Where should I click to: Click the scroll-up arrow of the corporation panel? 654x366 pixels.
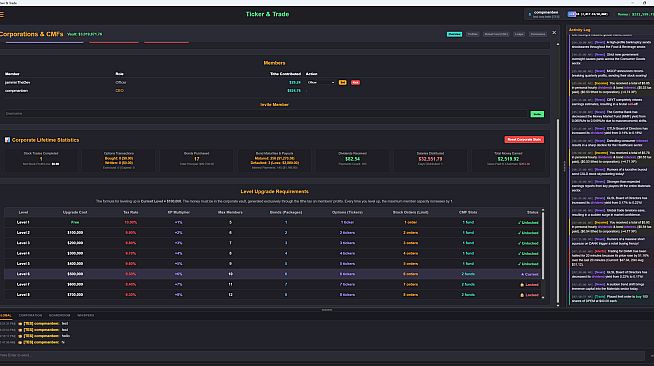pyautogui.click(x=558, y=44)
